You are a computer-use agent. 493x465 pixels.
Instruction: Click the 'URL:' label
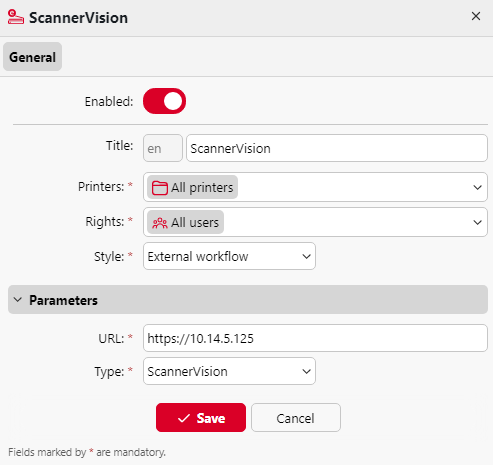pyautogui.click(x=111, y=339)
